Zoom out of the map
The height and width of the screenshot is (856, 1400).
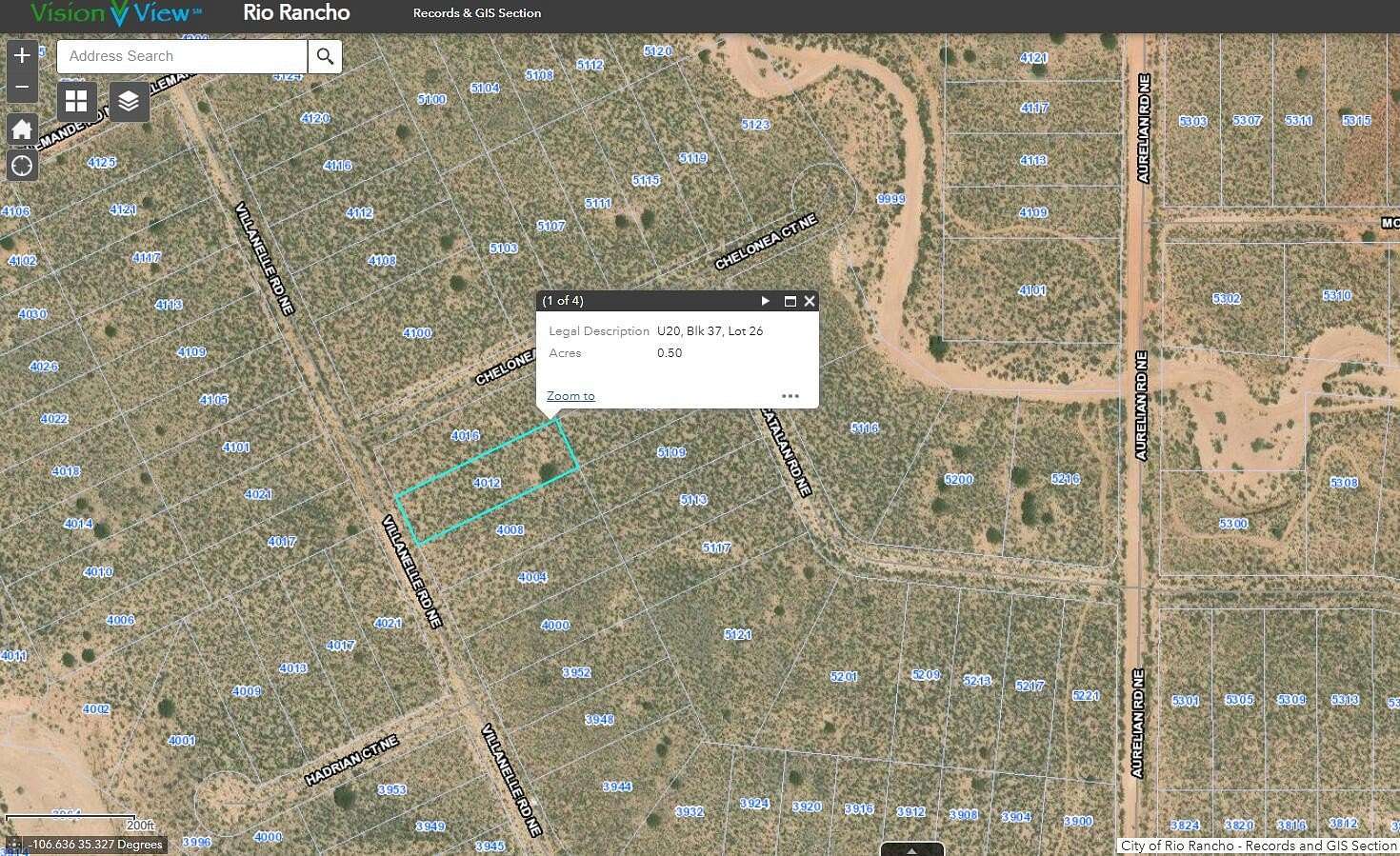[x=22, y=87]
